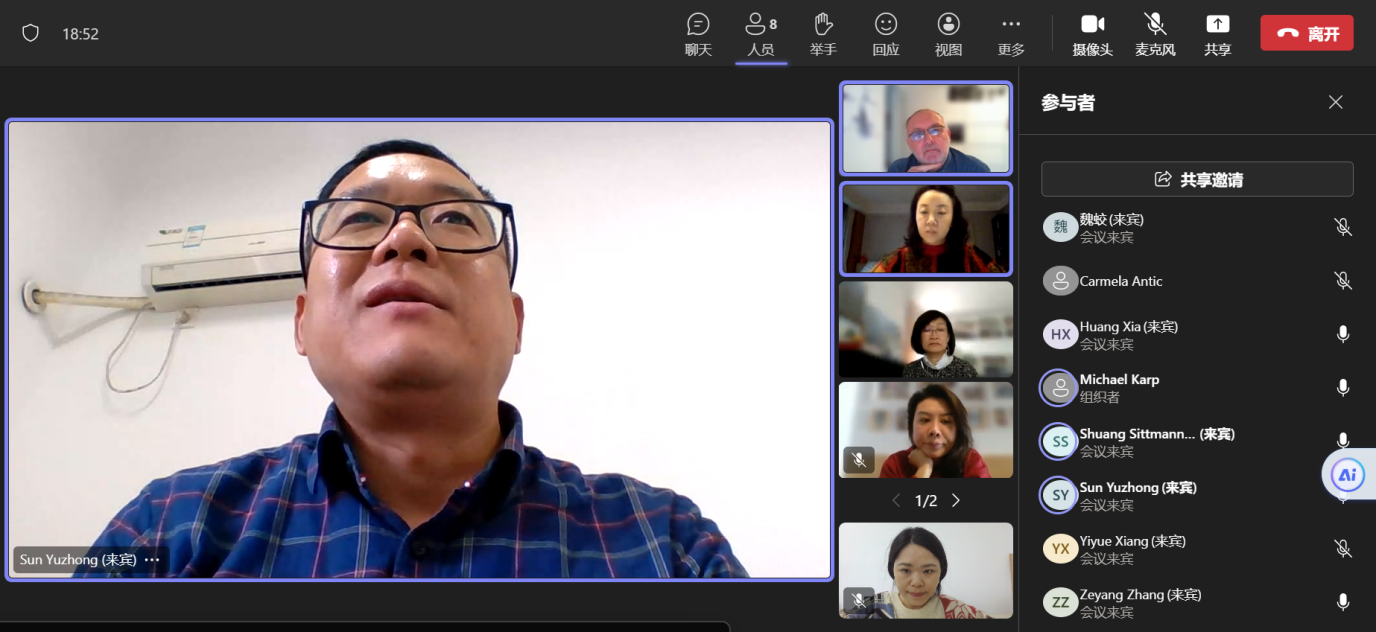Open the reactions (回应) menu
The height and width of the screenshot is (632, 1376).
885,33
